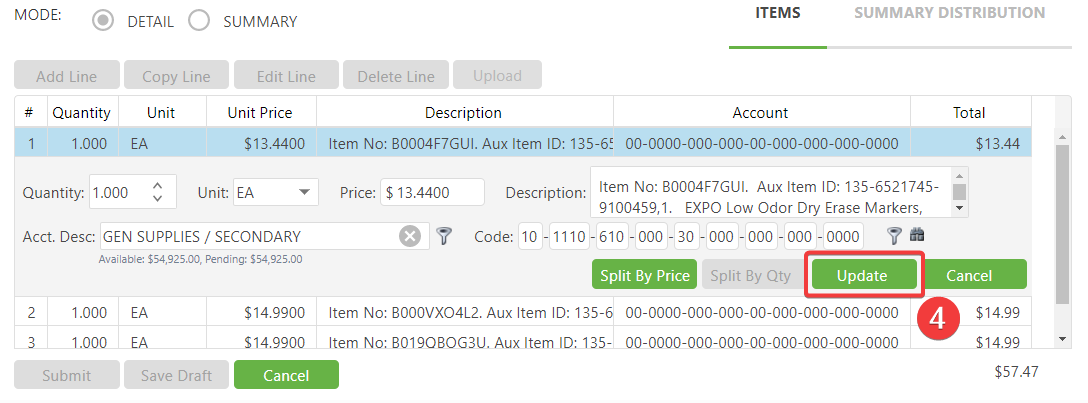Select the SUMMARY mode radio button
1088x403 pixels.
[x=199, y=21]
